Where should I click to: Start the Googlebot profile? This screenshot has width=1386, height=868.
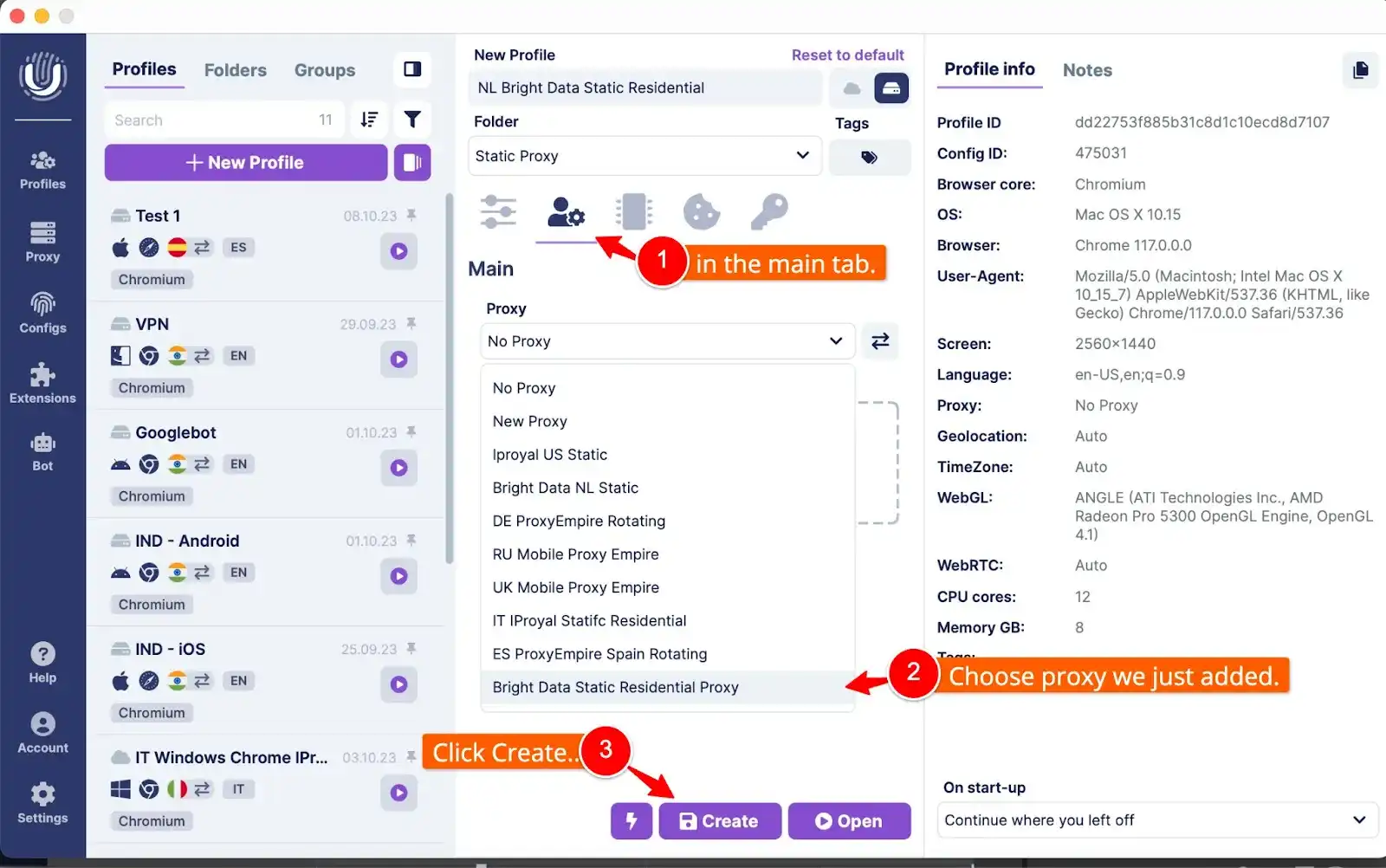coord(398,468)
